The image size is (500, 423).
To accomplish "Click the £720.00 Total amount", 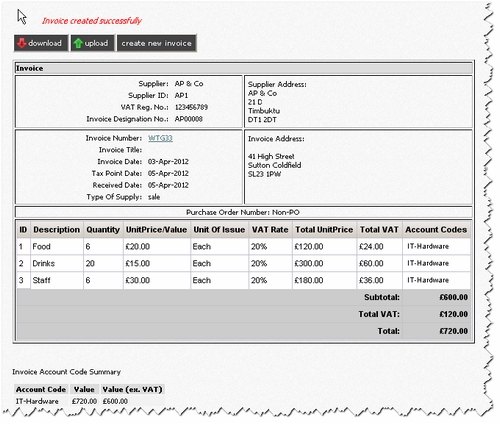I will click(x=453, y=331).
